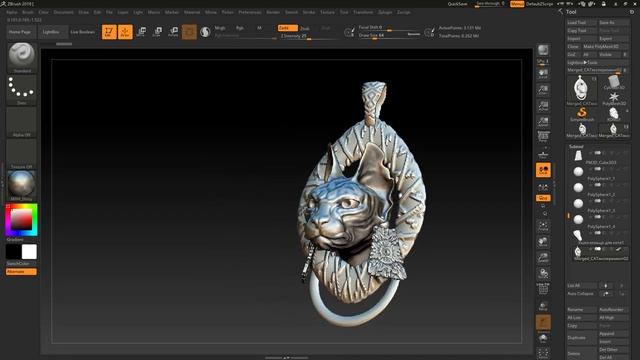Toggle the orange Qvyz rotation button

(543, 198)
